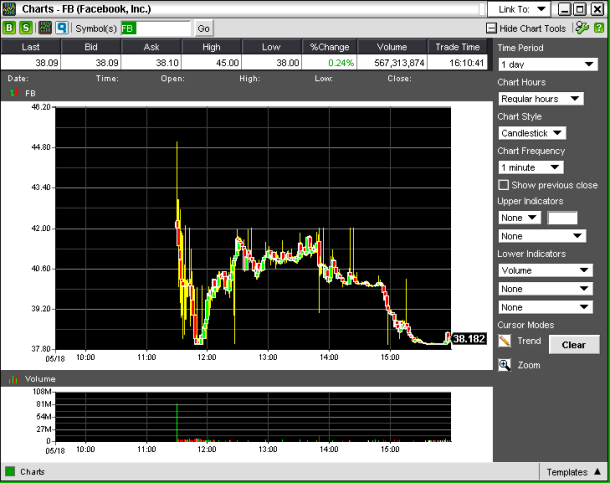Click the green S sell icon
Screen dimensions: 610x483
pos(26,28)
